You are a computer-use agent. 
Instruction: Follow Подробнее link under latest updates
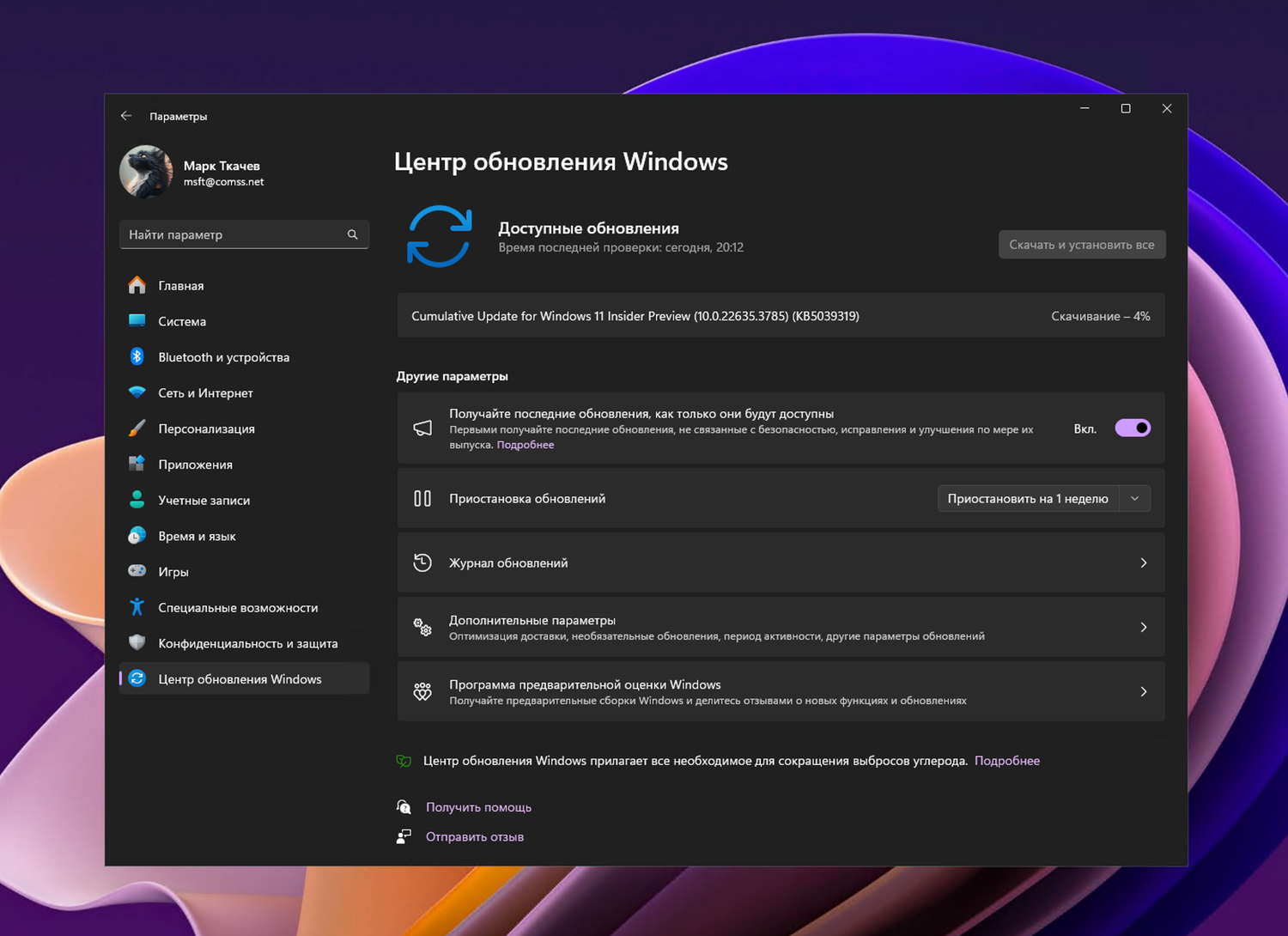click(x=526, y=445)
